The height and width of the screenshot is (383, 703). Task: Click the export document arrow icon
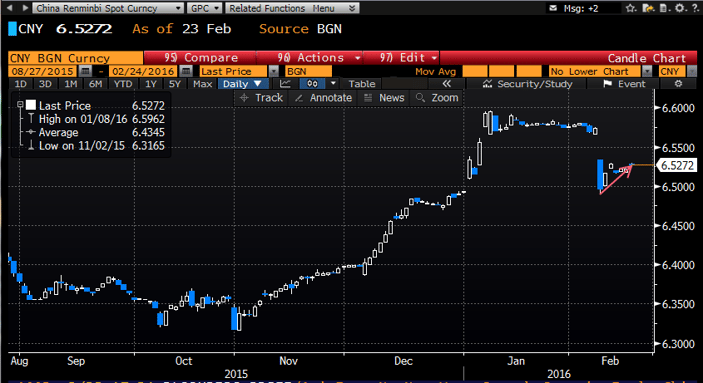tap(648, 8)
